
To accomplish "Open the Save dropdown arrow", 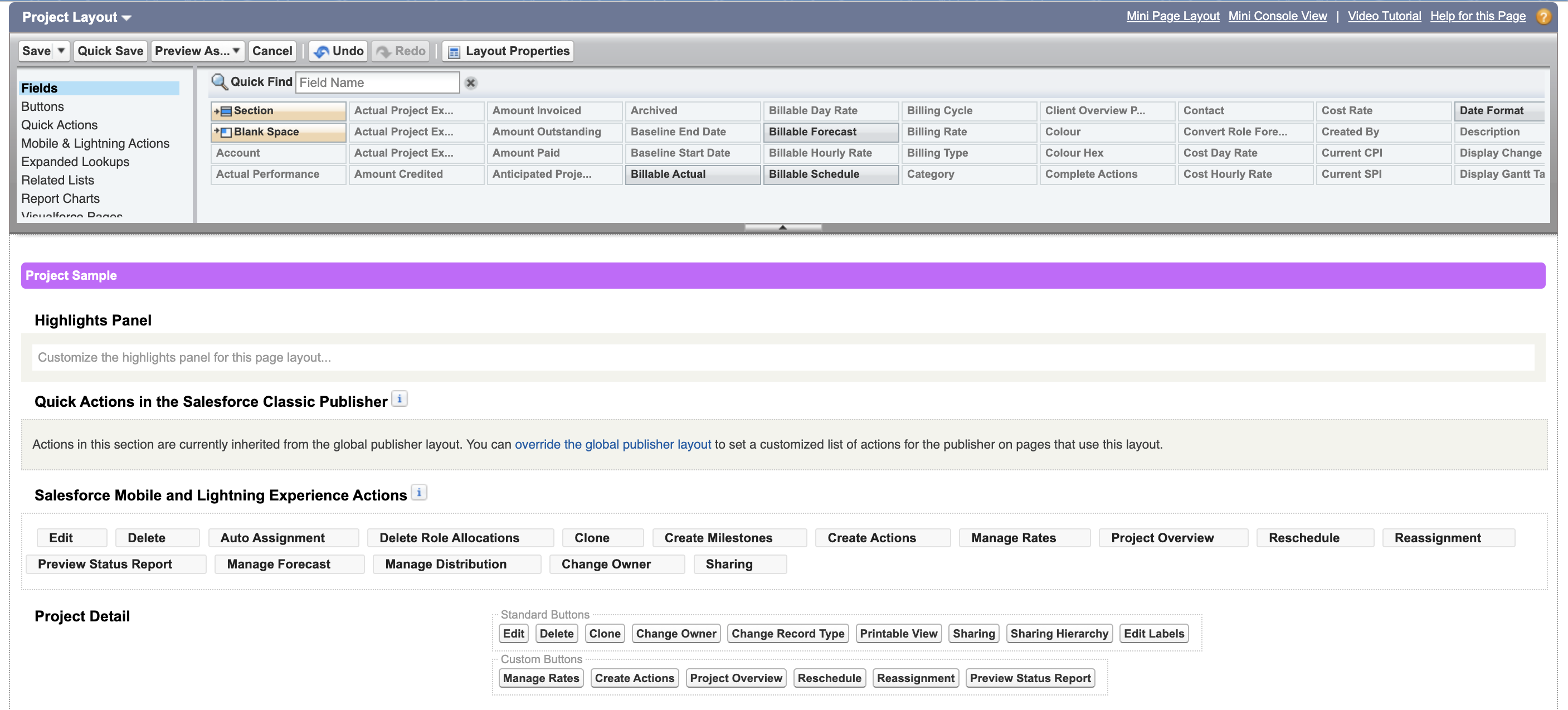I will (x=61, y=51).
